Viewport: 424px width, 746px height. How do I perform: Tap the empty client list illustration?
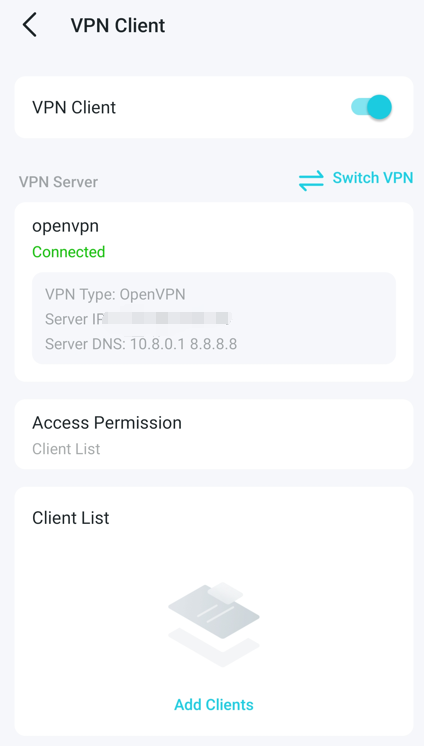(x=214, y=624)
